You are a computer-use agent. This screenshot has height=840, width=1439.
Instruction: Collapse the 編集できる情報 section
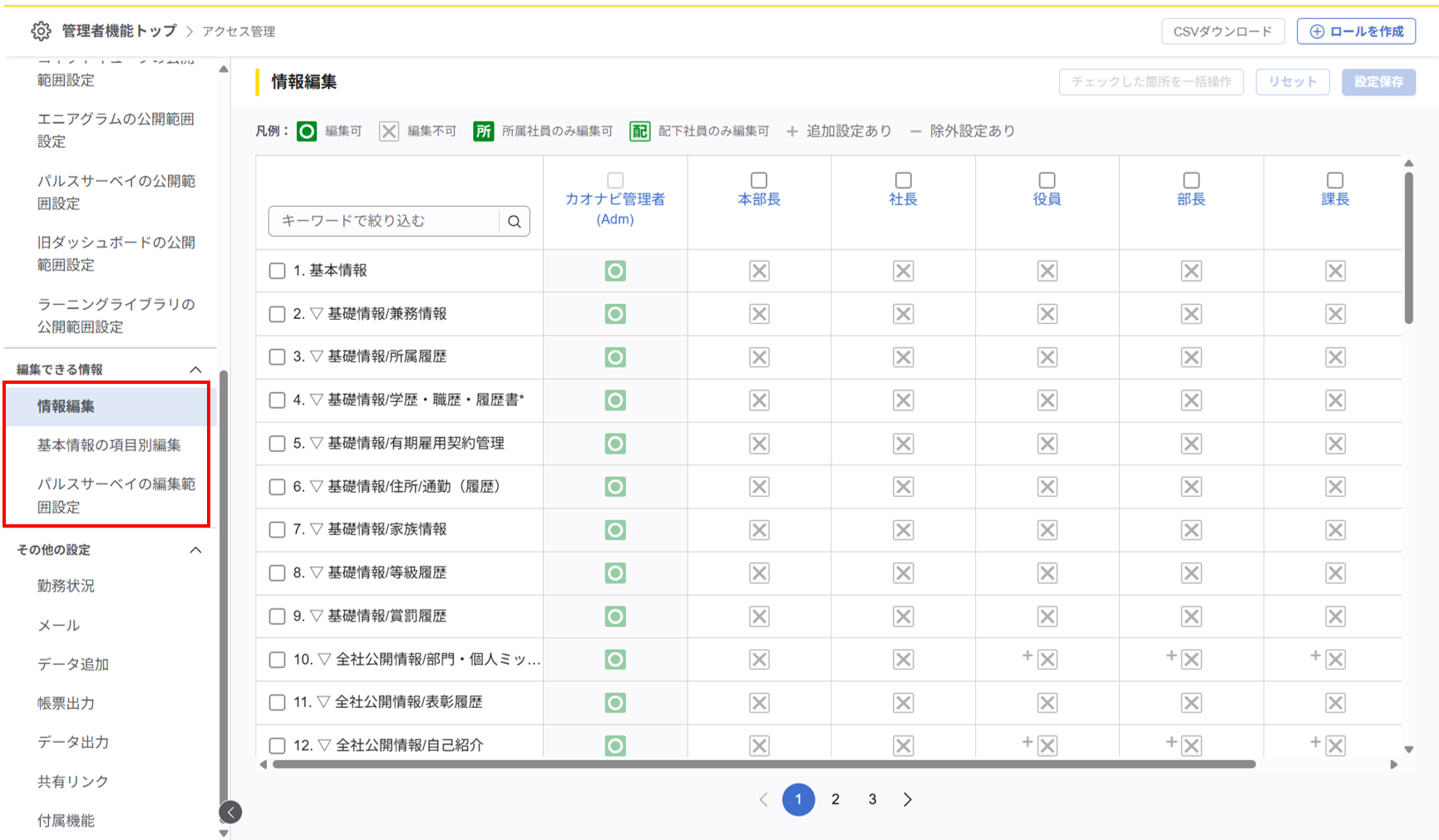coord(195,370)
